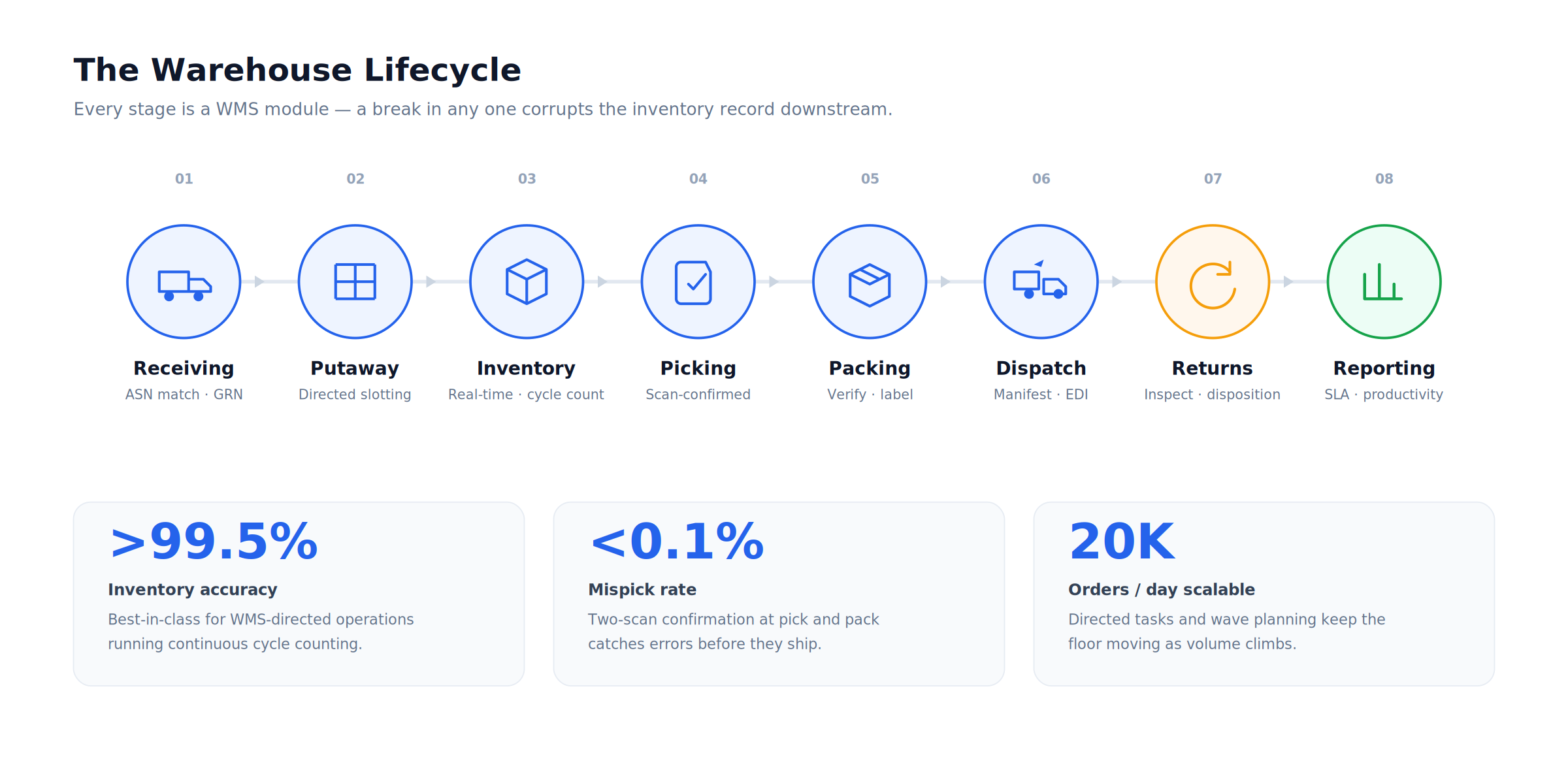Click the step number 07
Viewport: 1568px width, 759px height.
[1213, 179]
